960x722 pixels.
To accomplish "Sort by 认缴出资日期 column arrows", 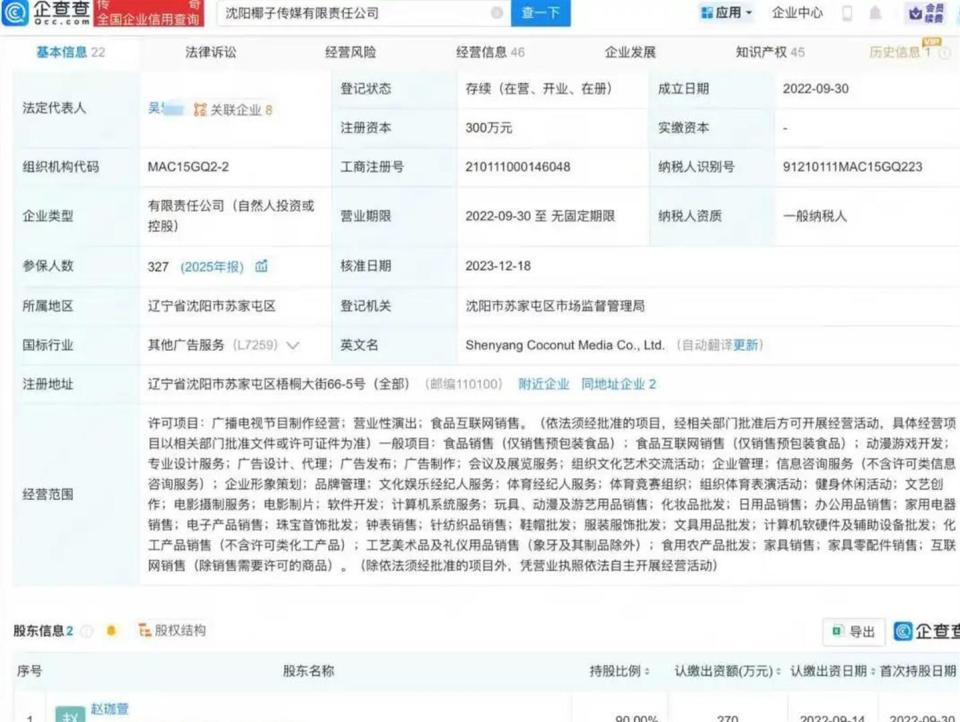I will tap(872, 671).
